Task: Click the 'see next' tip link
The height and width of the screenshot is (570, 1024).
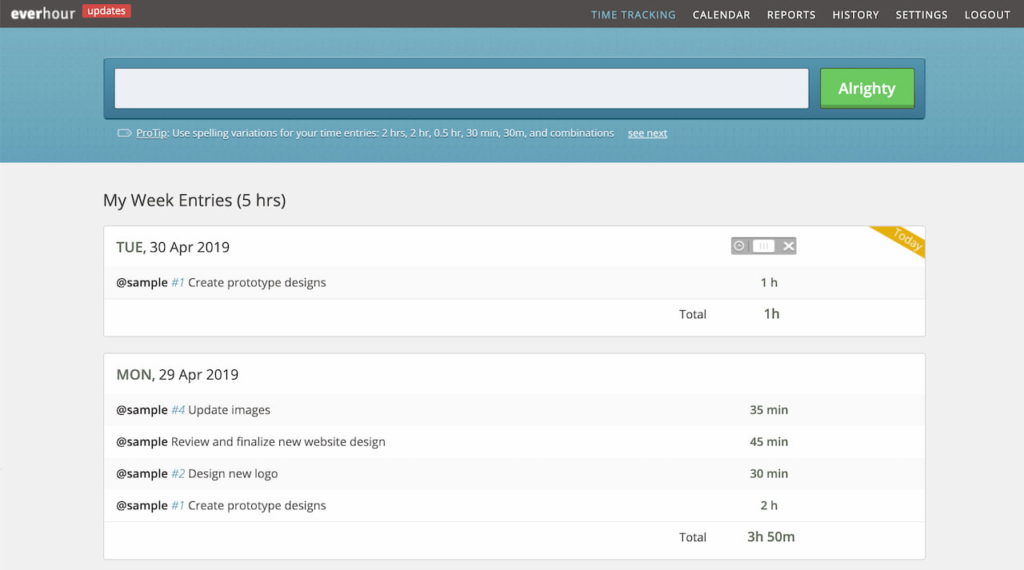Action: click(647, 133)
